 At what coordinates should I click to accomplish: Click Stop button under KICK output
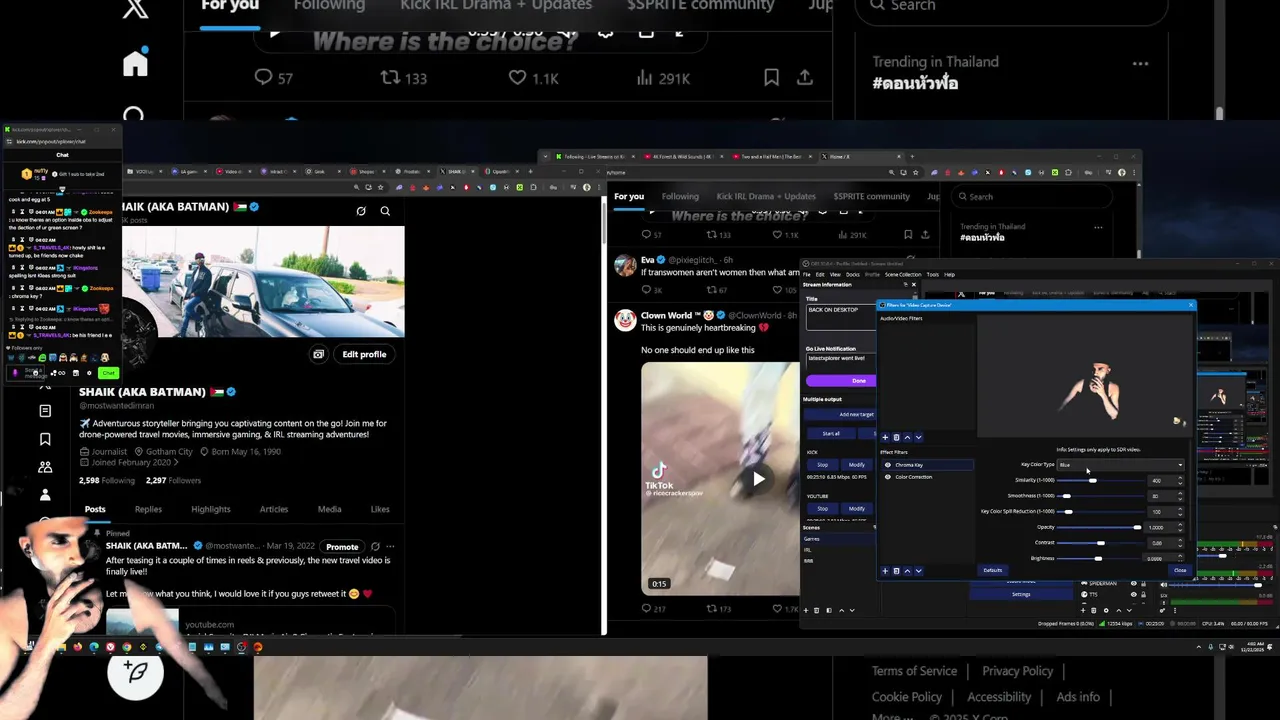pos(823,464)
